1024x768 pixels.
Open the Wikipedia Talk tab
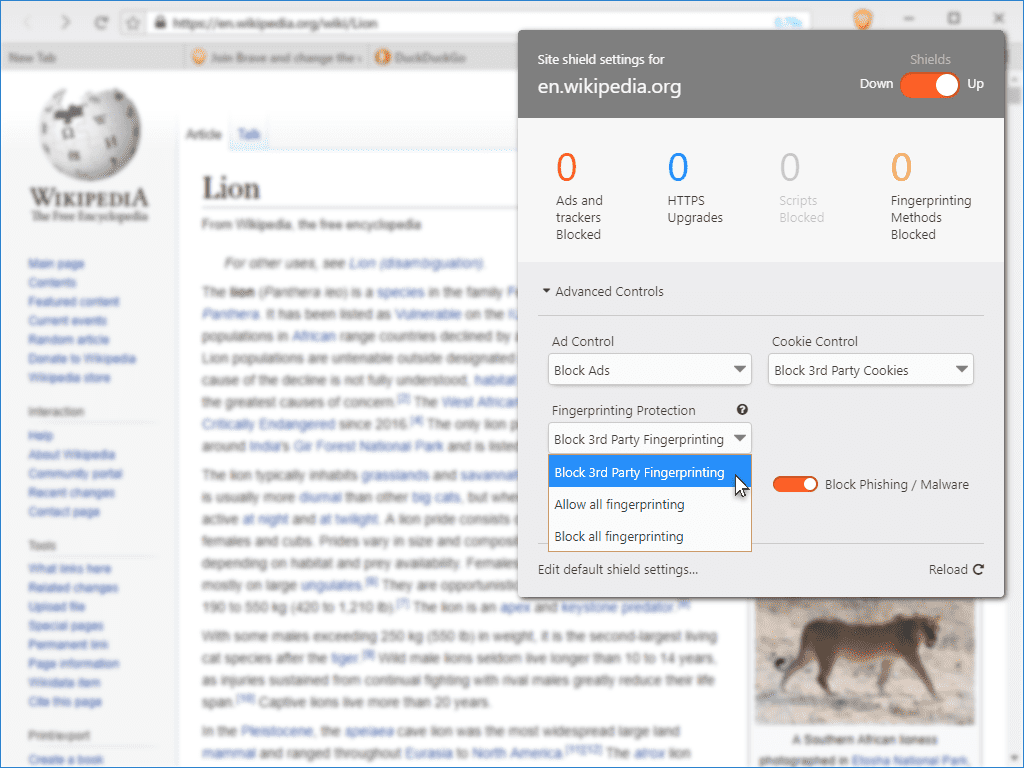248,135
